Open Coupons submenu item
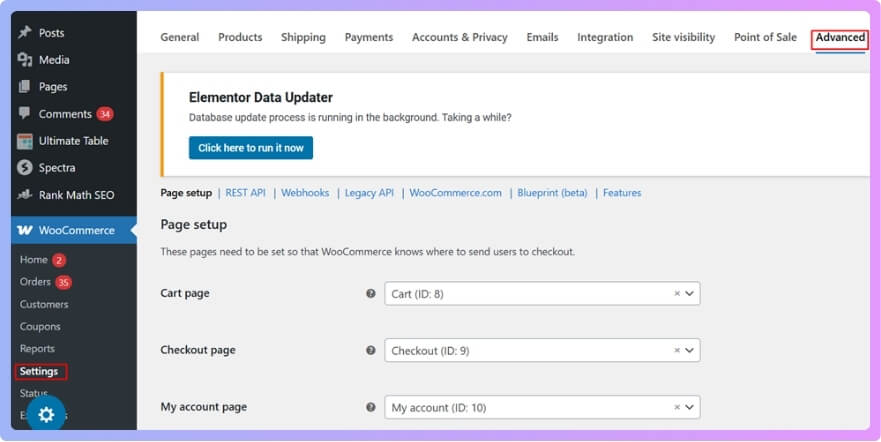 pyautogui.click(x=40, y=326)
